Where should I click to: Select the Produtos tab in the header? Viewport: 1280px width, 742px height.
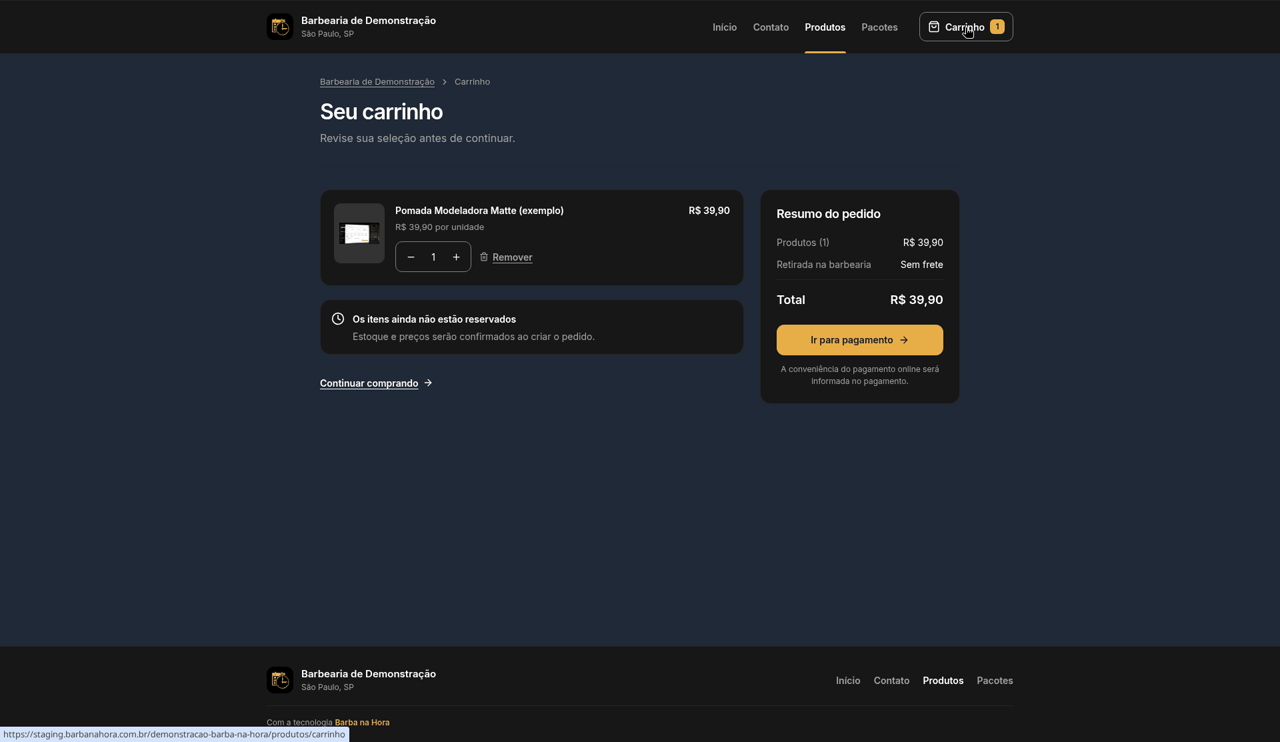point(825,27)
